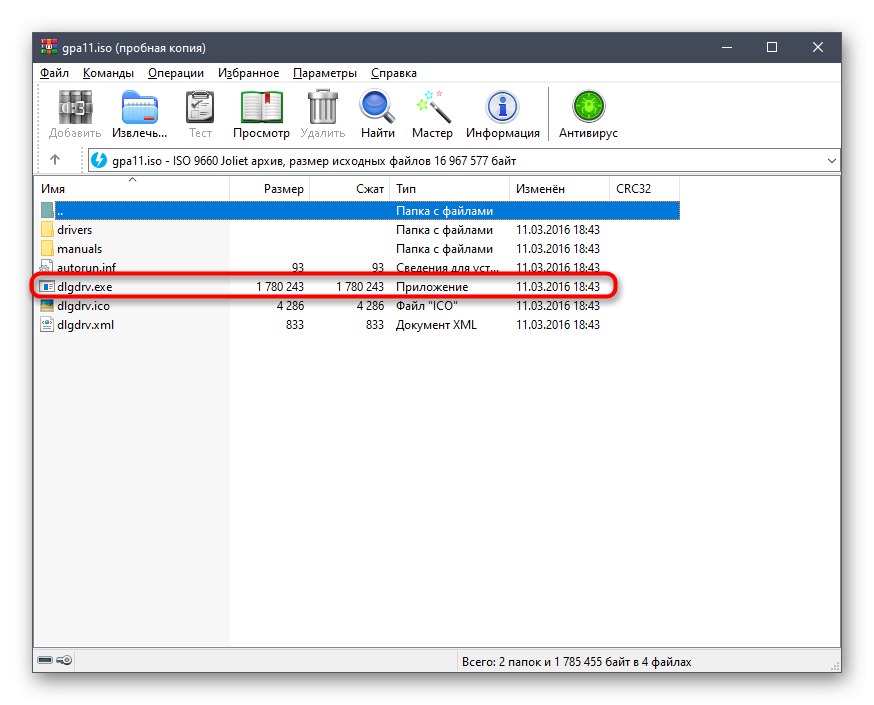The image size is (874, 705).
Task: Click the archive path combo box
Action: pos(464,161)
